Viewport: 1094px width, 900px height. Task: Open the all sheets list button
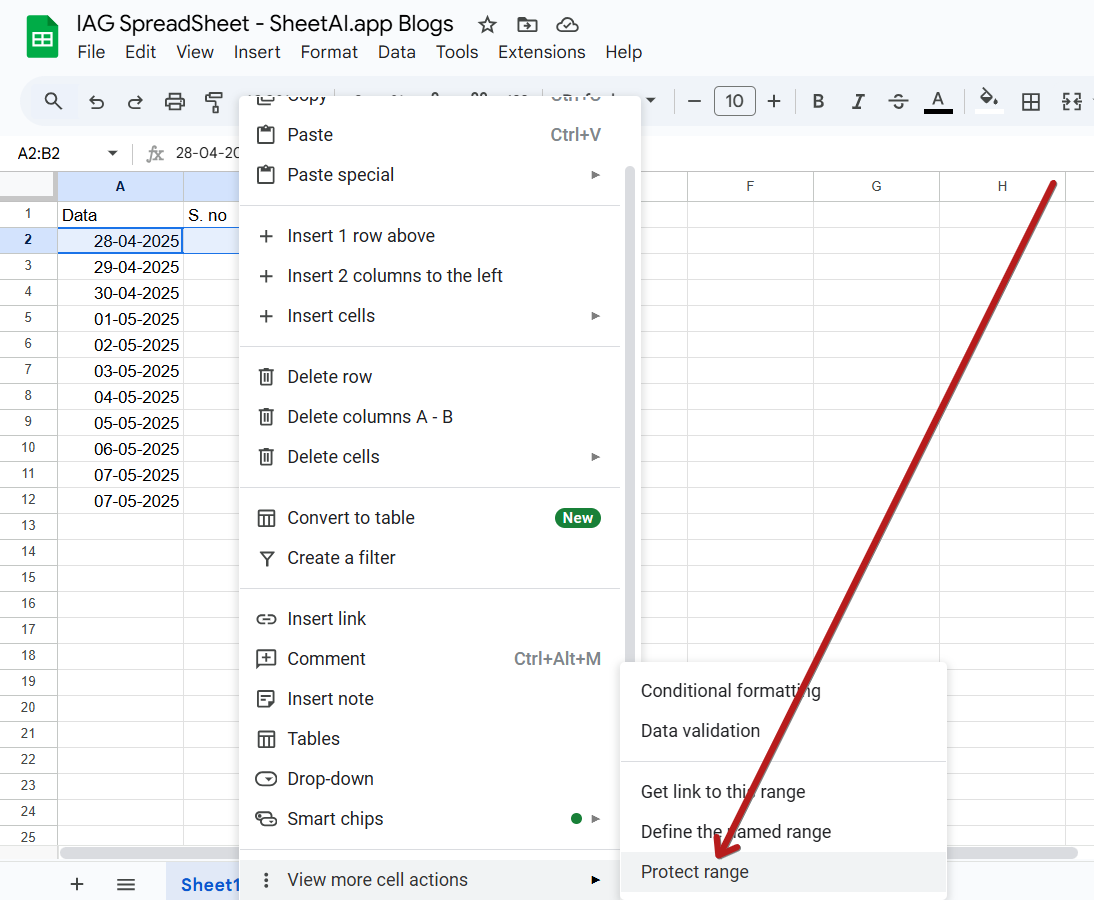126,885
